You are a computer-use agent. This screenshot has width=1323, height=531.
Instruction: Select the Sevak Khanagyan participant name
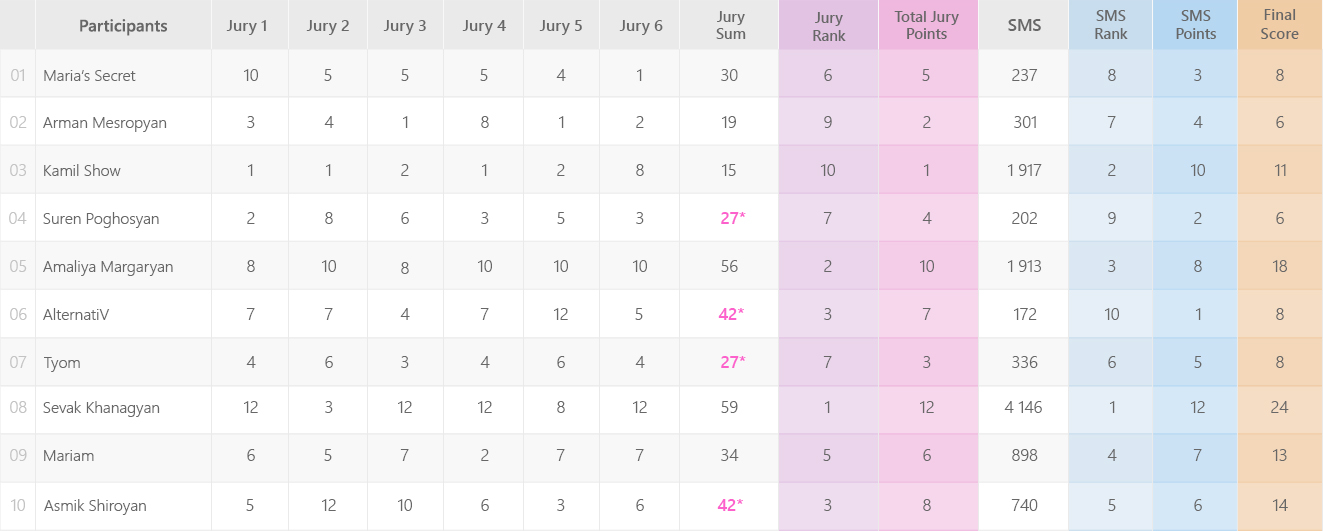coord(101,408)
